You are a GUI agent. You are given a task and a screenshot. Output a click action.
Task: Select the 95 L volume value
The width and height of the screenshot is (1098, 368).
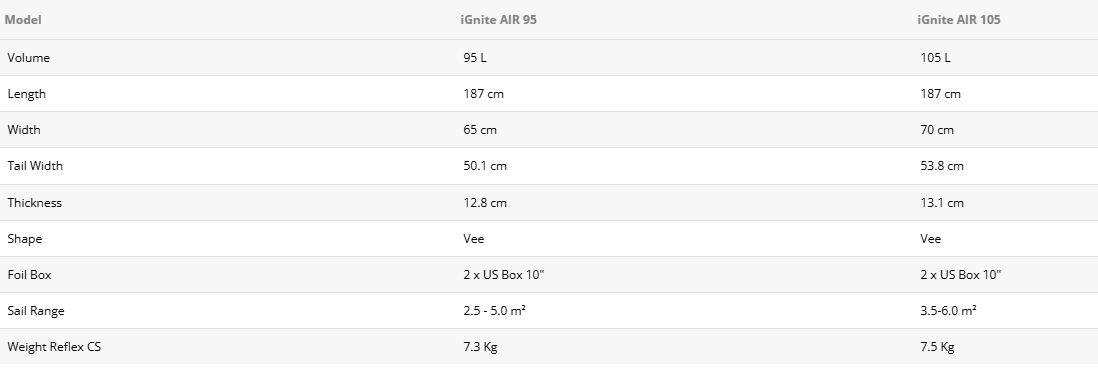pos(475,57)
